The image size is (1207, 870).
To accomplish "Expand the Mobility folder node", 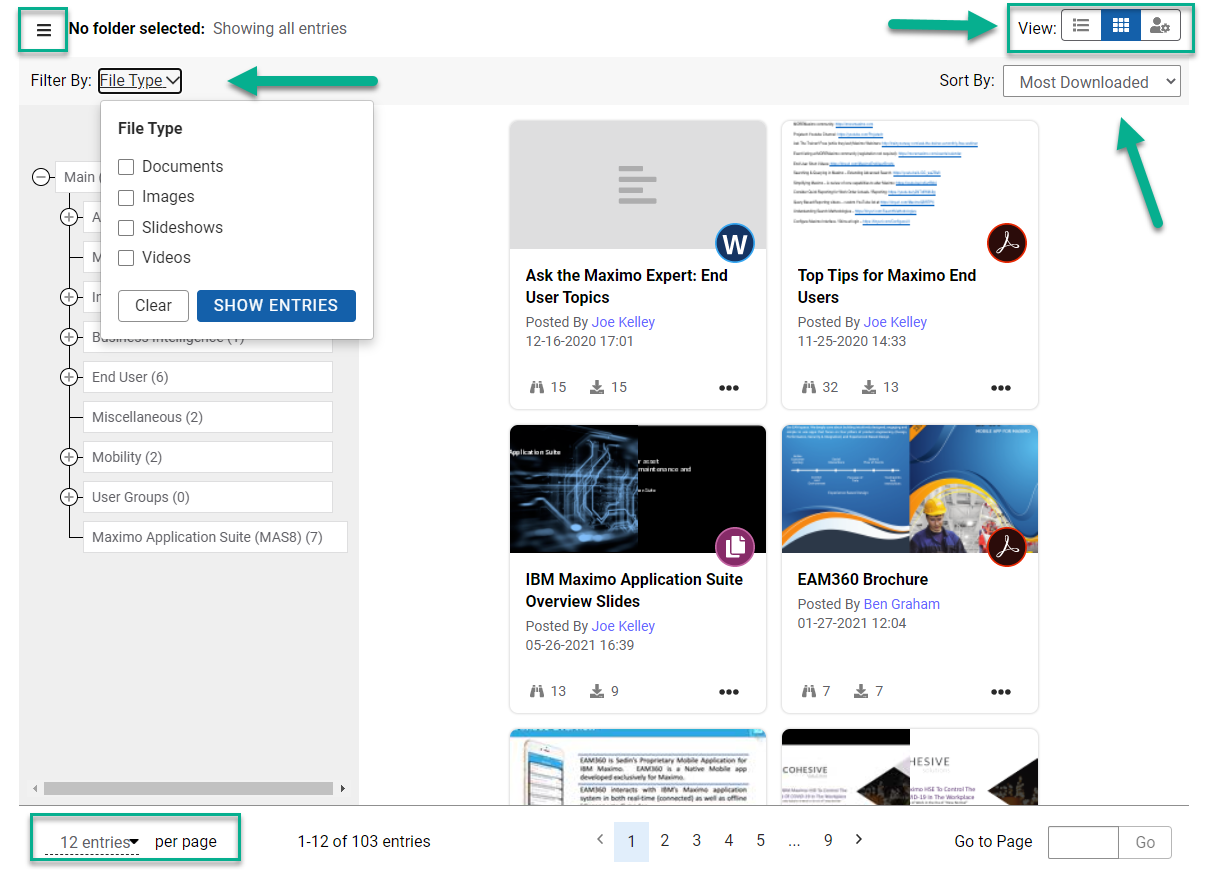I will (69, 457).
